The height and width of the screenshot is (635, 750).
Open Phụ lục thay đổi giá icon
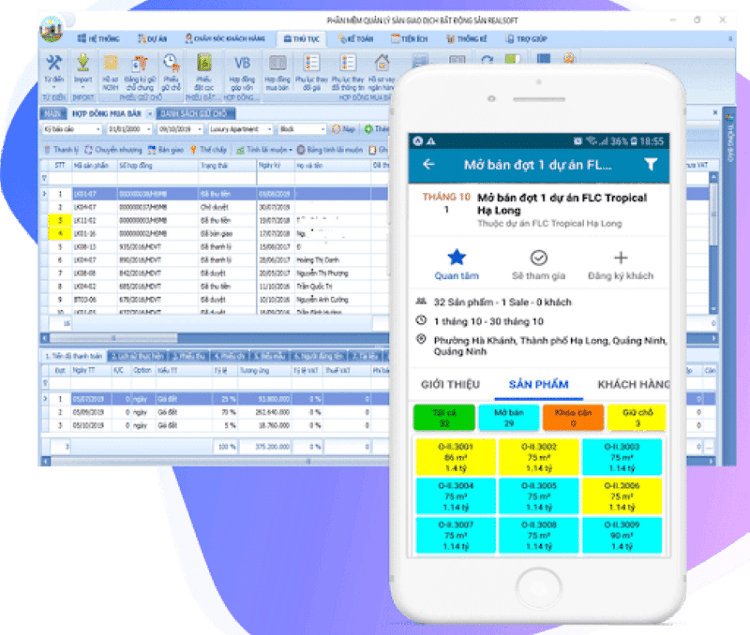pos(311,63)
